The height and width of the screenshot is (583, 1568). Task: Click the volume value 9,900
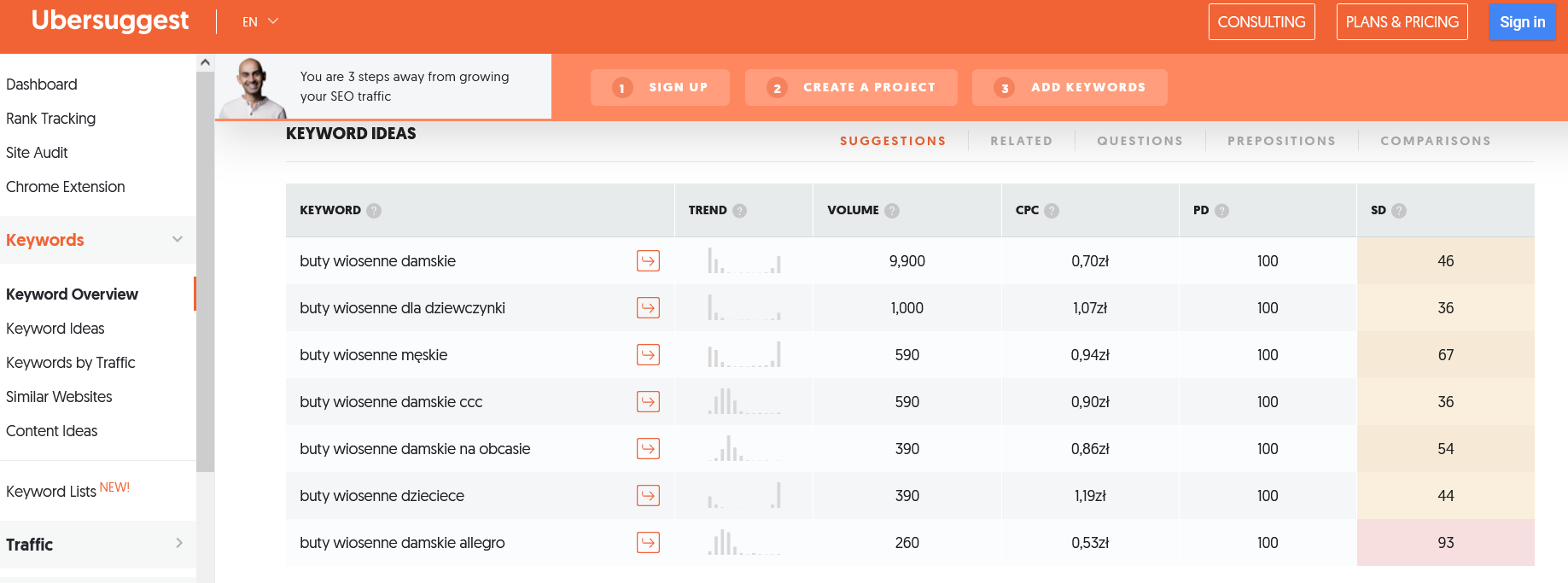[x=906, y=261]
